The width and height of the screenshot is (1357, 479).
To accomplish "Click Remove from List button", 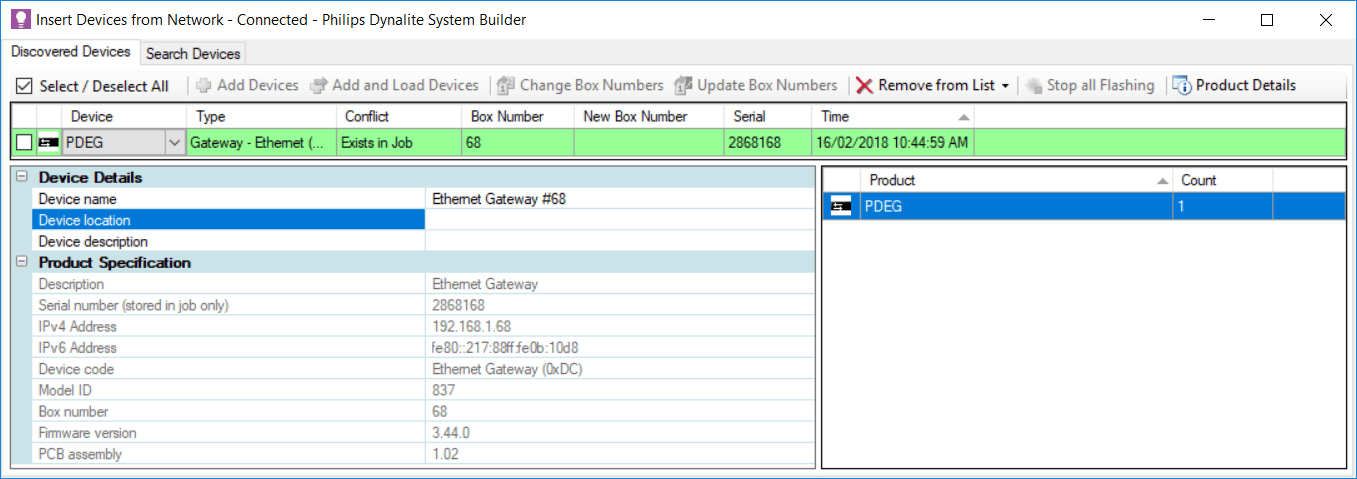I will point(925,86).
